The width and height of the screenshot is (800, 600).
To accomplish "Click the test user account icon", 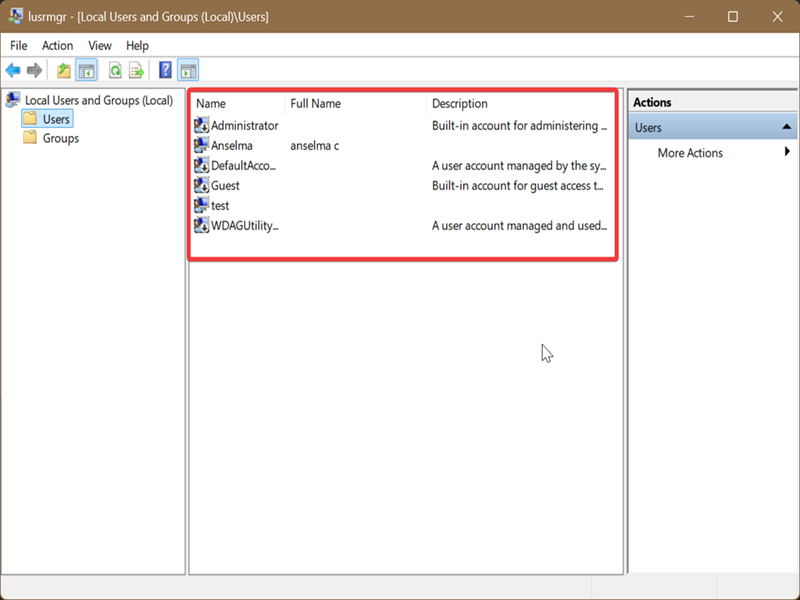I will tap(202, 205).
